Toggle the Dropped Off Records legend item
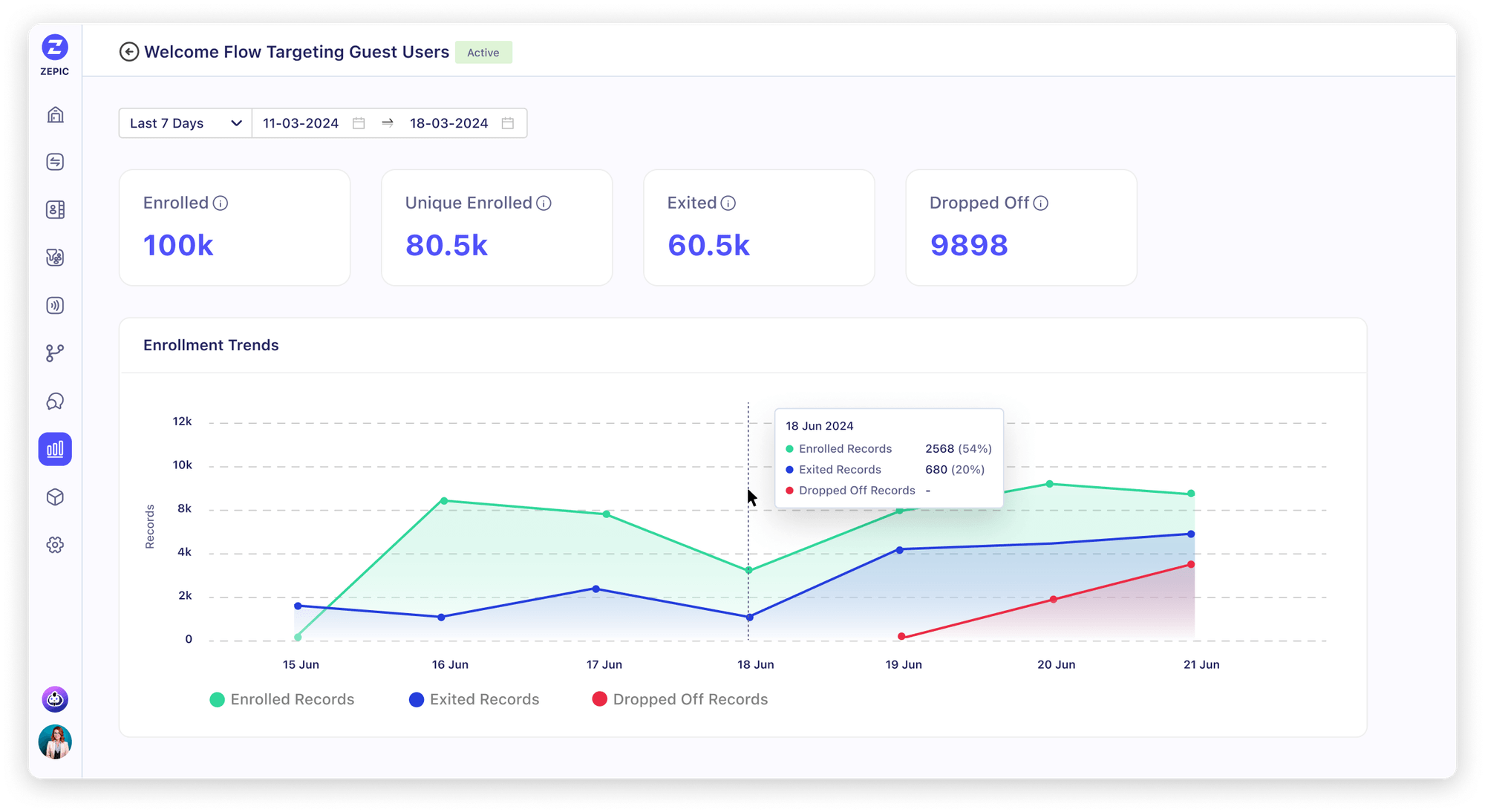The image size is (1485, 812). (680, 698)
